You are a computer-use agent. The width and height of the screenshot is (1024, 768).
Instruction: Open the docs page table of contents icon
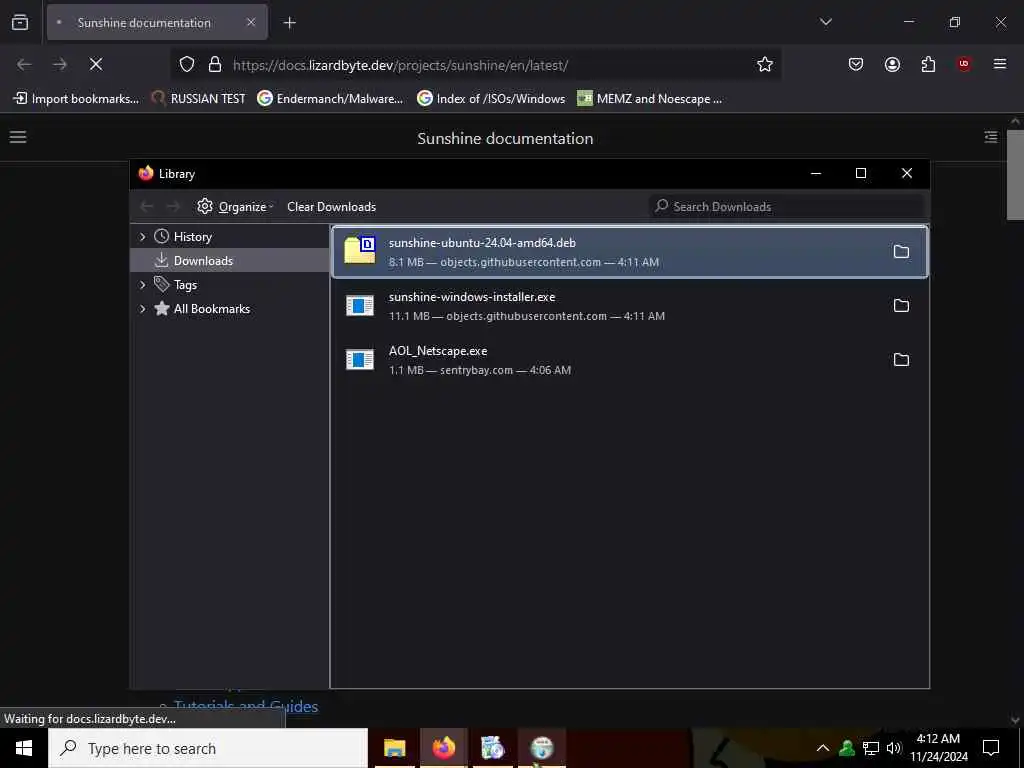pyautogui.click(x=991, y=136)
